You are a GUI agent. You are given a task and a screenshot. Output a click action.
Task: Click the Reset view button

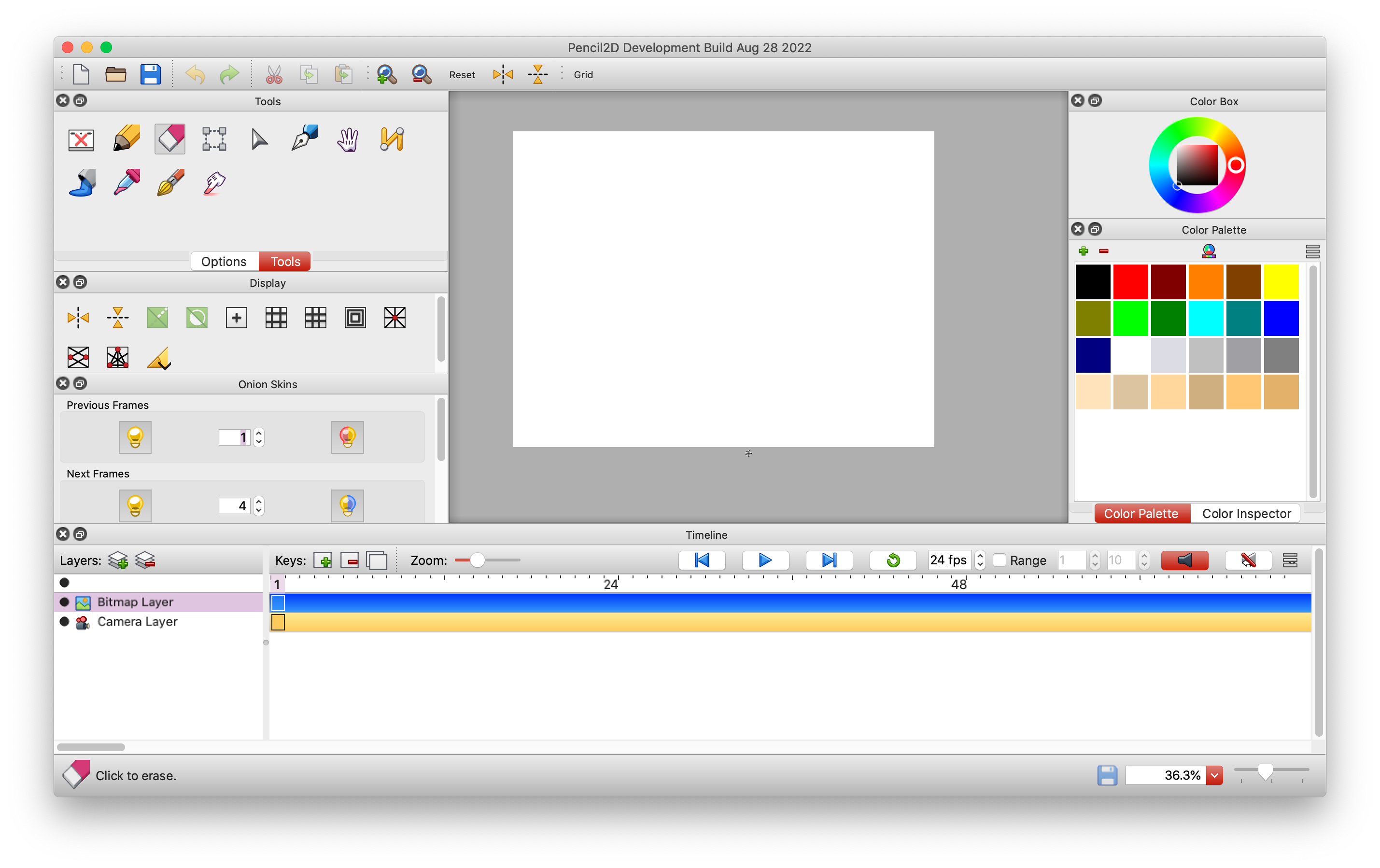462,74
